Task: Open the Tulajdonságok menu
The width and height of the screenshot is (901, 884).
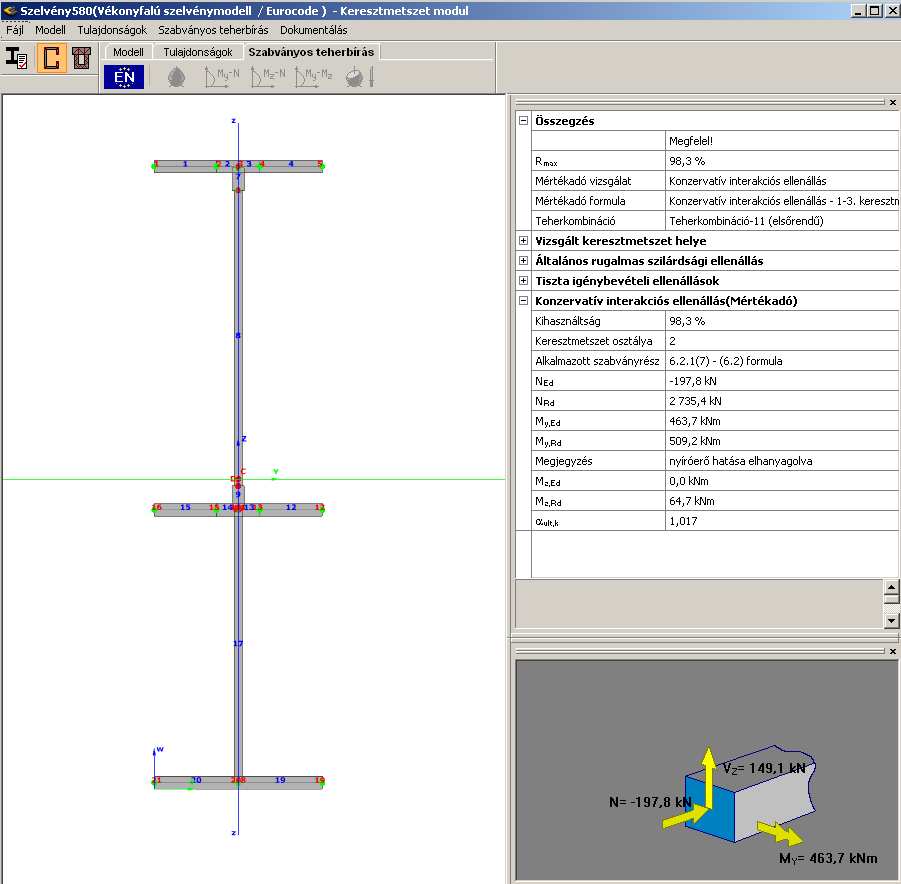Action: point(112,30)
